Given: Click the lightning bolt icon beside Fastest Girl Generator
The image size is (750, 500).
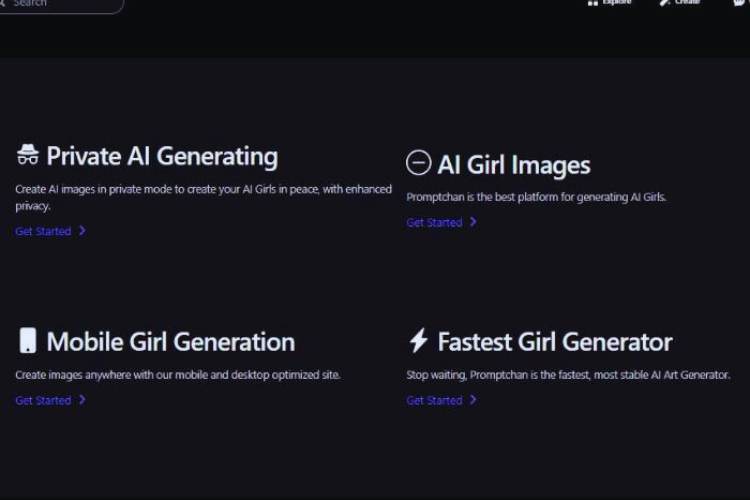Looking at the screenshot, I should (419, 340).
